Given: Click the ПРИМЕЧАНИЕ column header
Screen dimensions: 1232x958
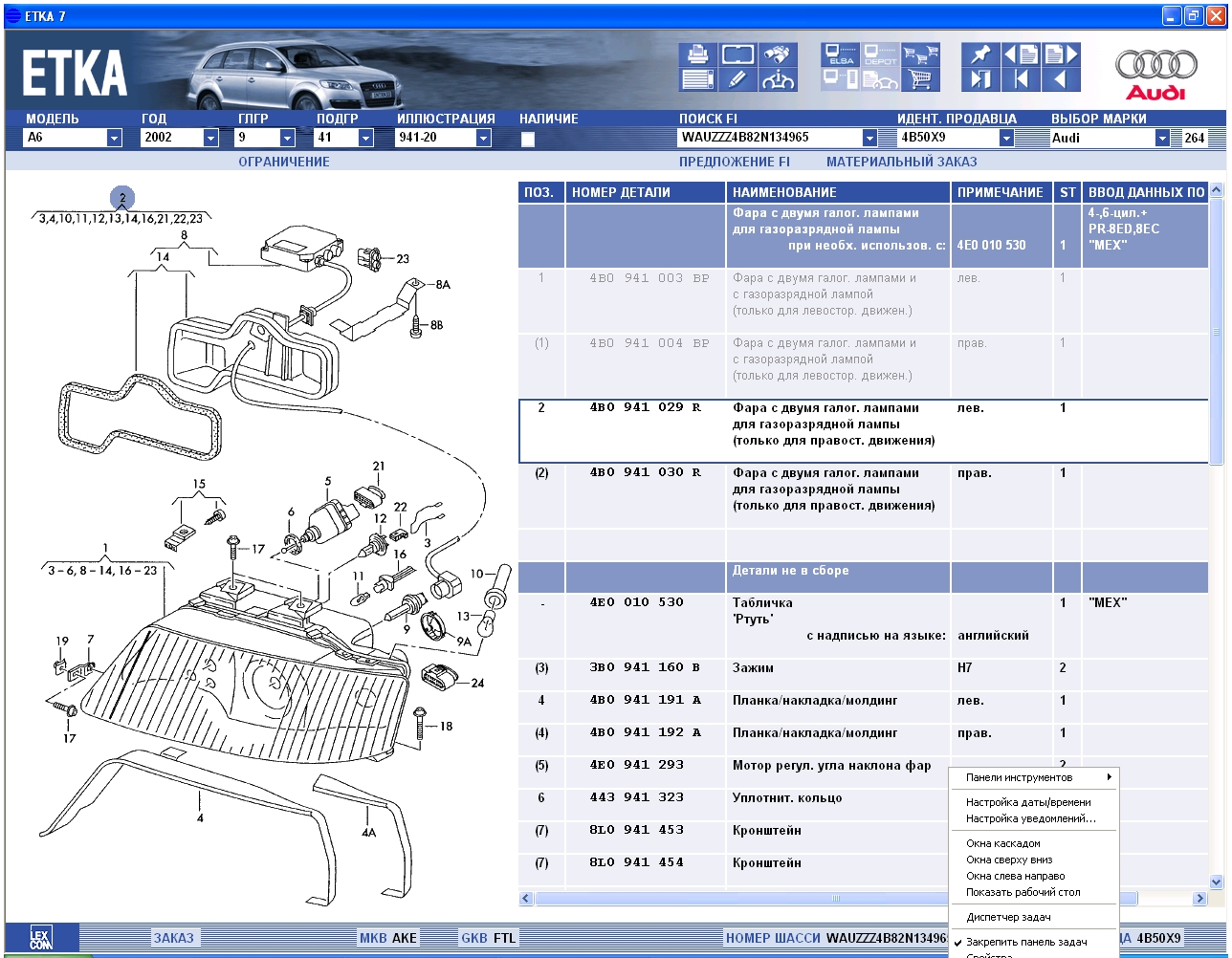Looking at the screenshot, I should (x=1001, y=192).
